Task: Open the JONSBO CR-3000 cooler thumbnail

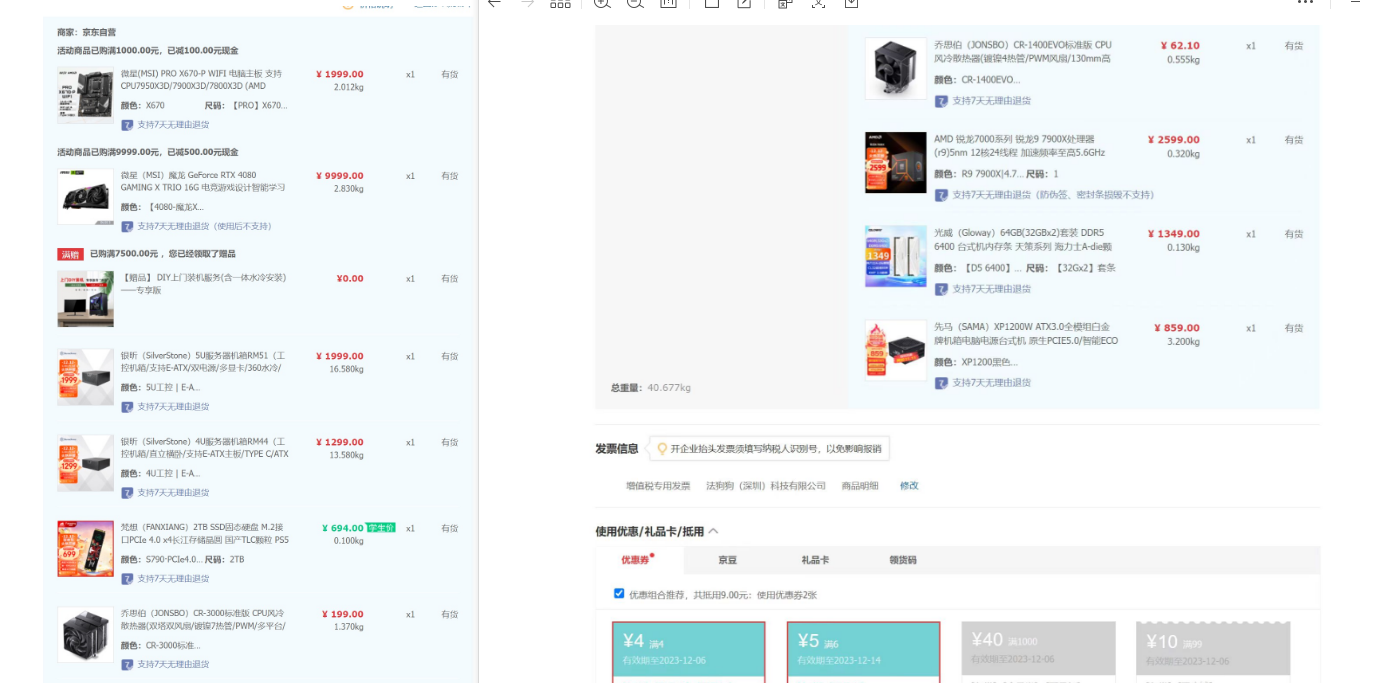Action: point(85,635)
